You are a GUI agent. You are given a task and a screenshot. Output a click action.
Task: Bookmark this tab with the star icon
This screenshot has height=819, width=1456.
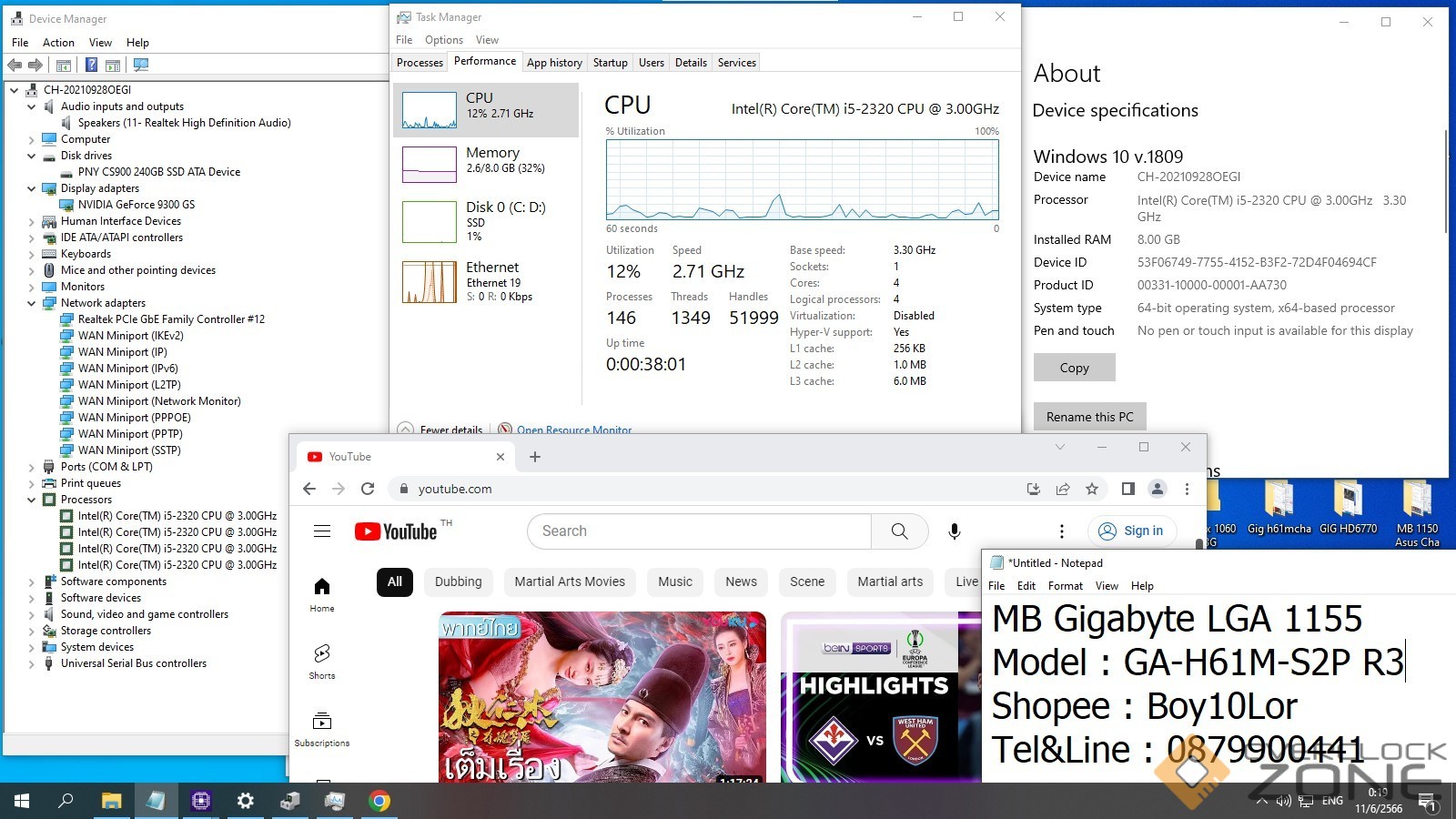tap(1092, 489)
